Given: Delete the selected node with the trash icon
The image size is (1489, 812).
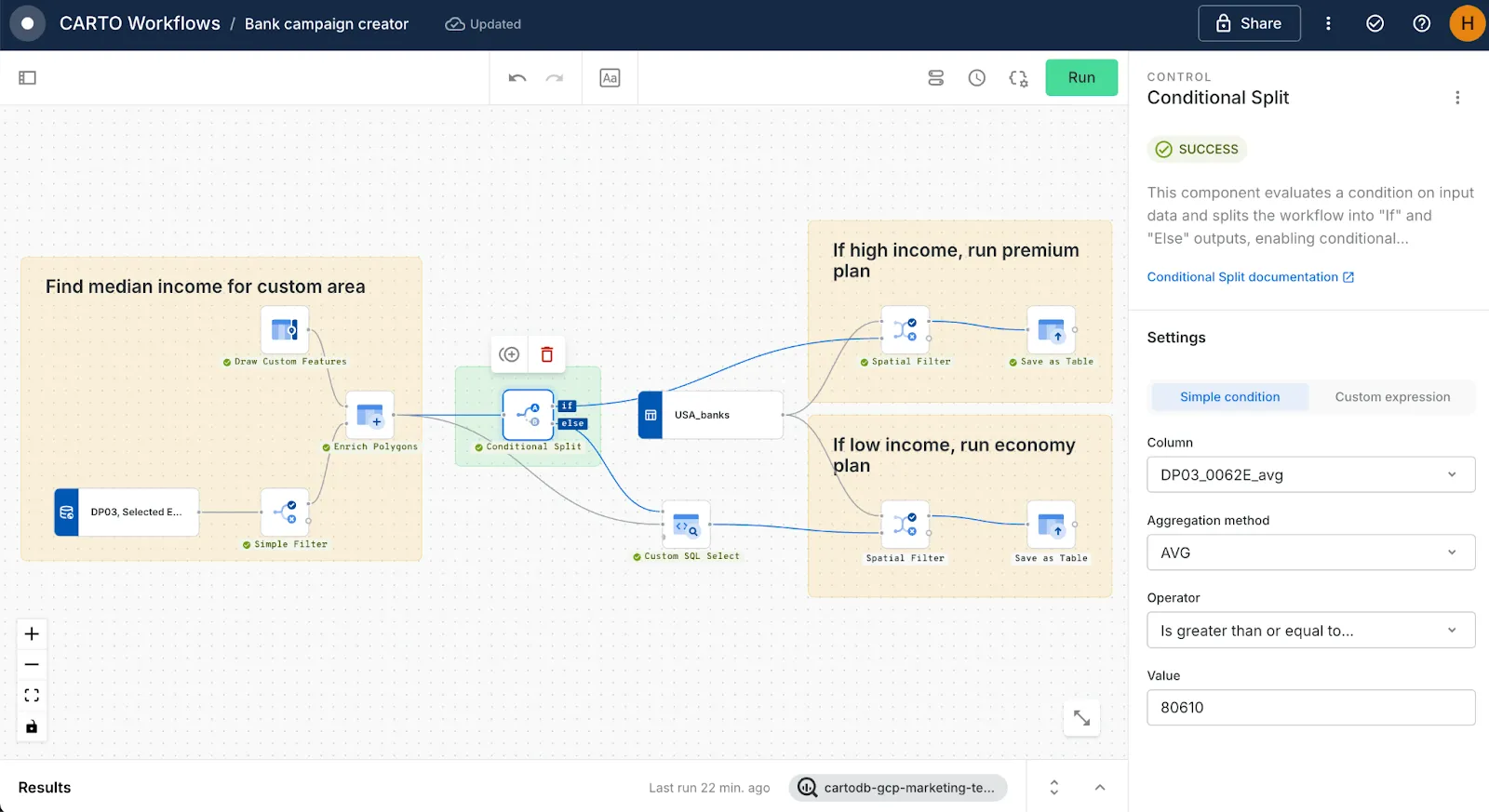Looking at the screenshot, I should 547,354.
